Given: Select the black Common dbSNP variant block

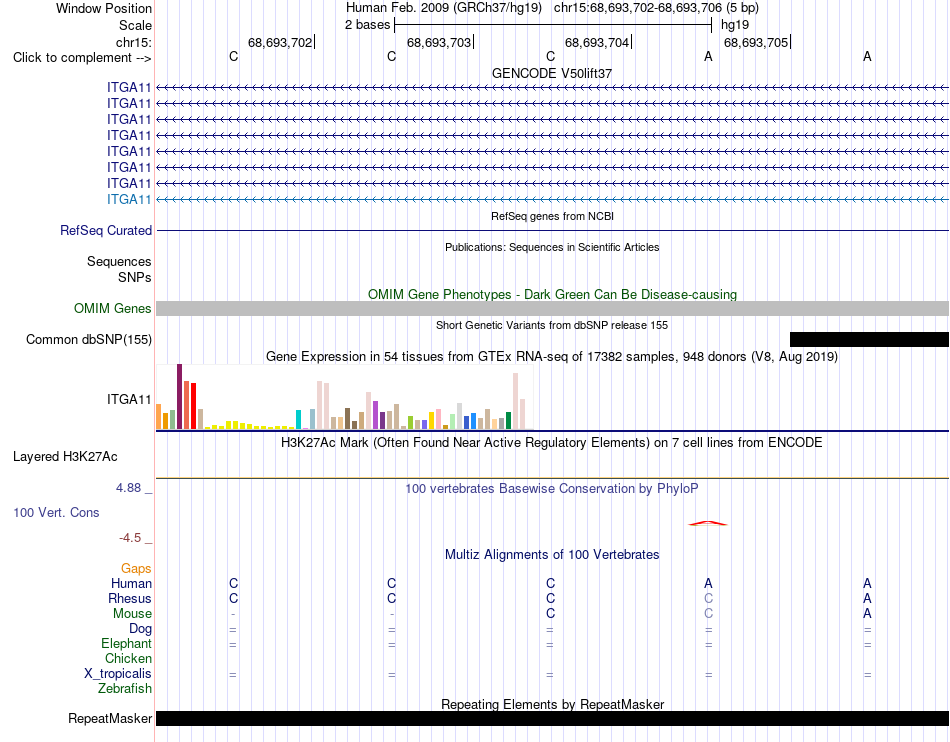Looking at the screenshot, I should tap(869, 339).
